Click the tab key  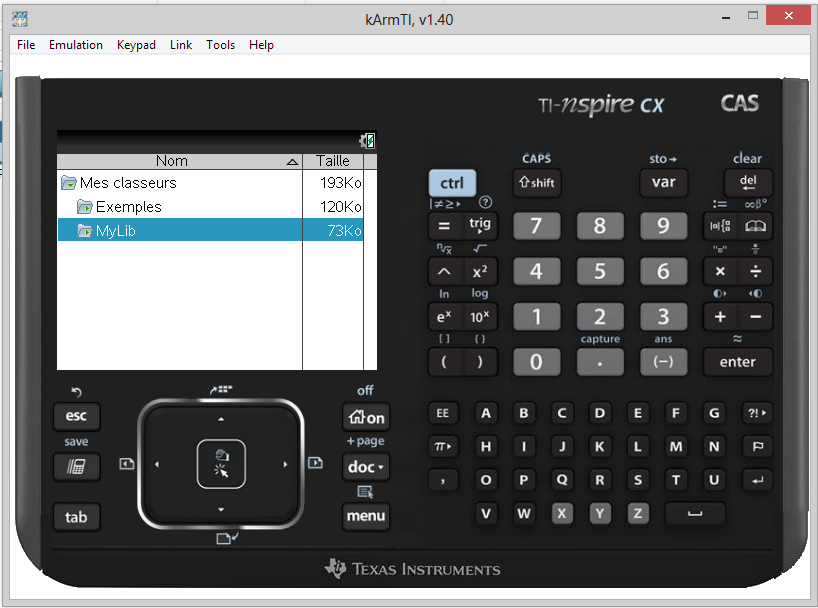click(x=76, y=517)
